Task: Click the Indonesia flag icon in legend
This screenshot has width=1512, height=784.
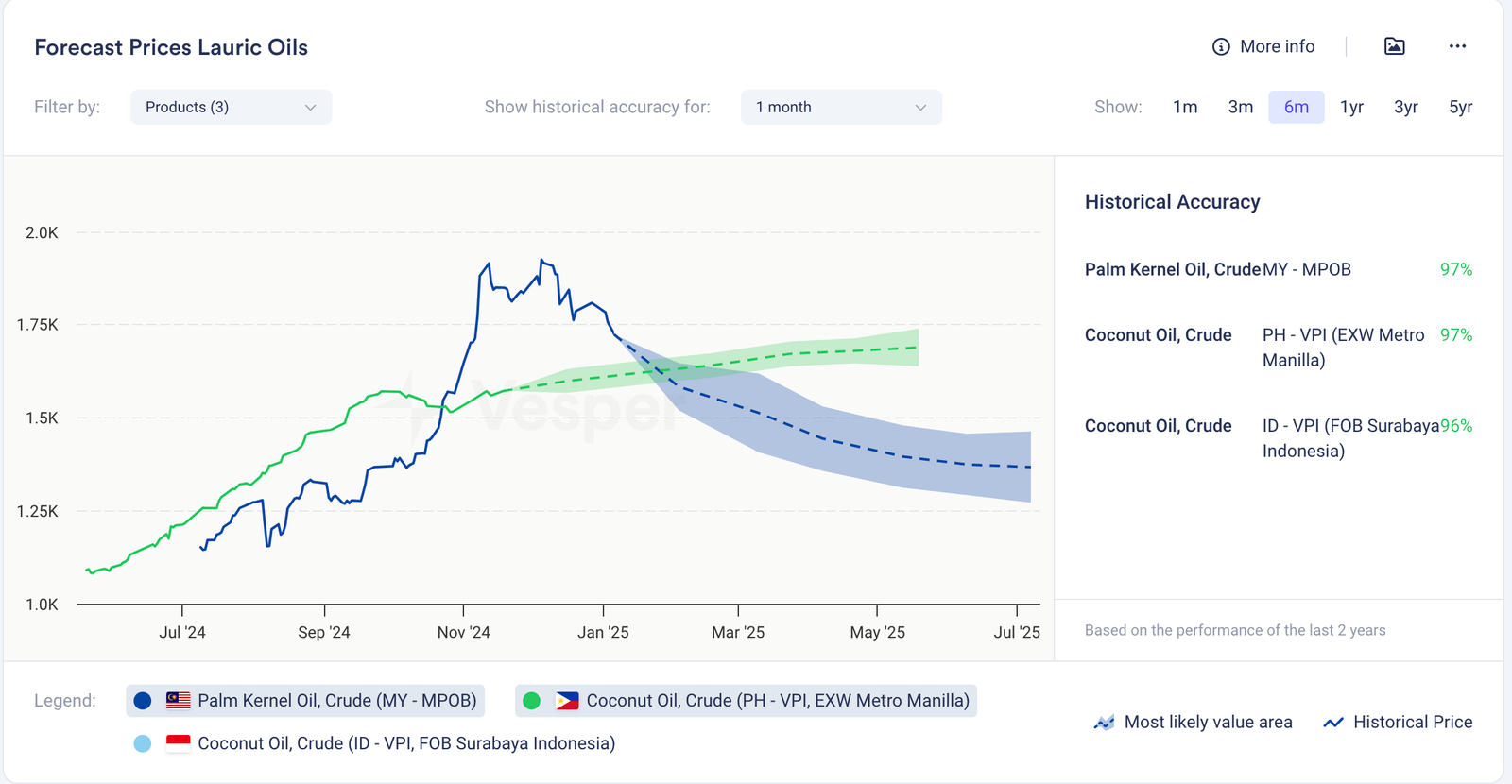Action: [x=179, y=743]
